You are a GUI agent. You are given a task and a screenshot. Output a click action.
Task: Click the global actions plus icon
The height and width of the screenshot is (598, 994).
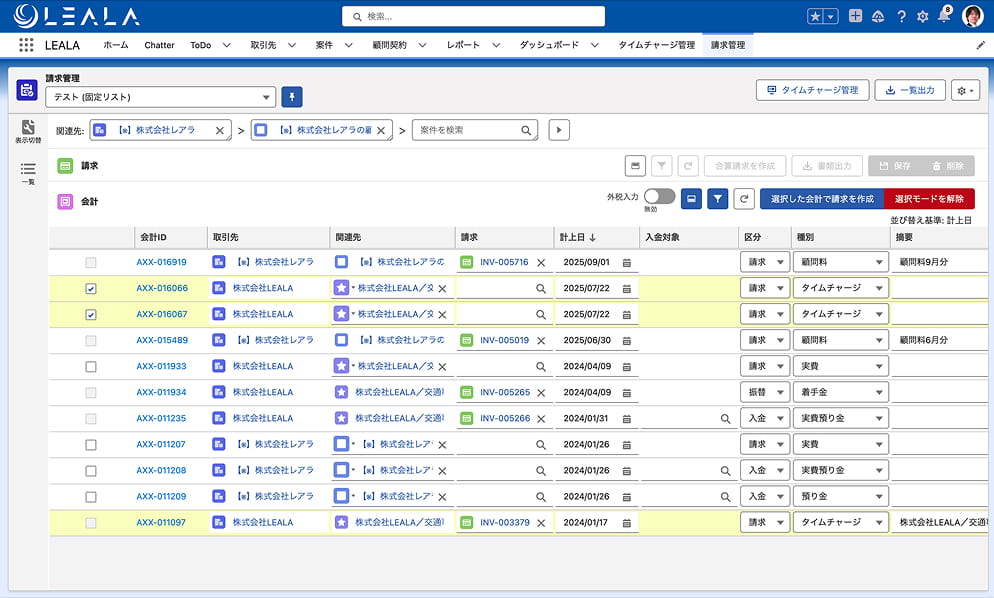click(x=855, y=16)
